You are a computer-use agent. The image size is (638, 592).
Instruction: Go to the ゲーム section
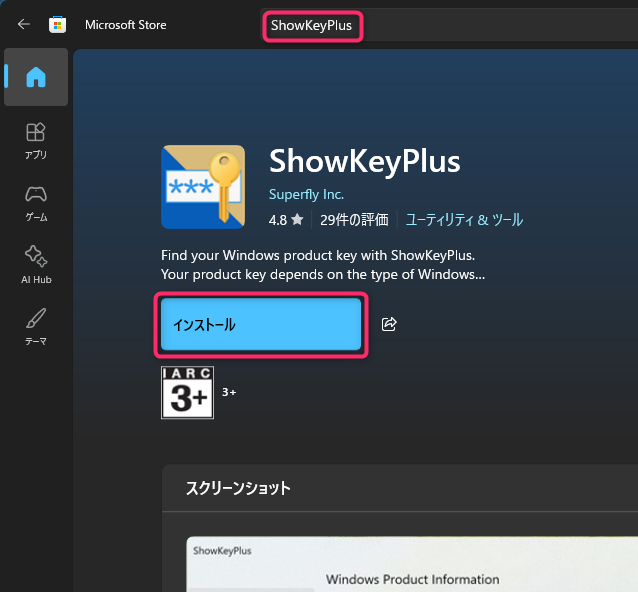[36, 202]
